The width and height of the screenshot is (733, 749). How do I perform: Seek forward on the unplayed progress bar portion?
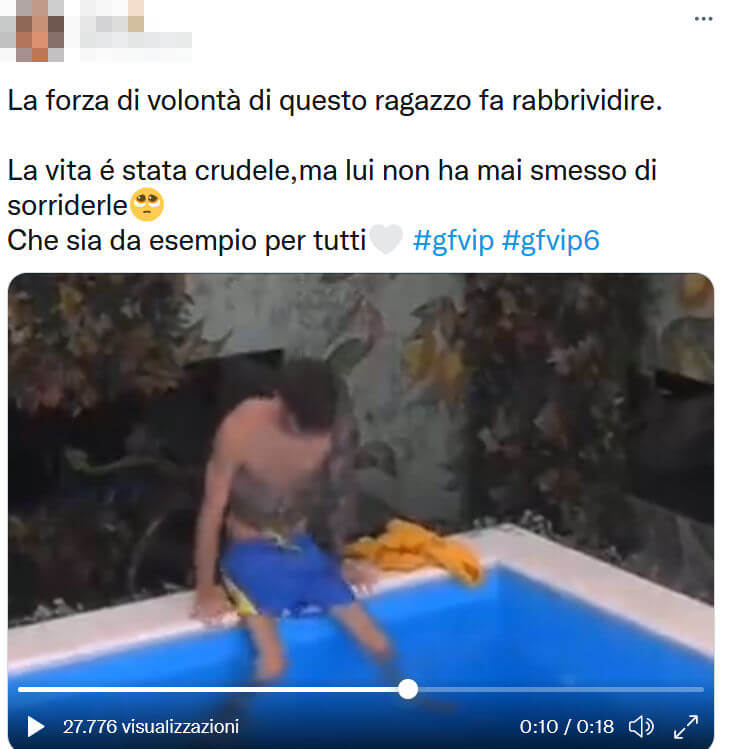(561, 689)
